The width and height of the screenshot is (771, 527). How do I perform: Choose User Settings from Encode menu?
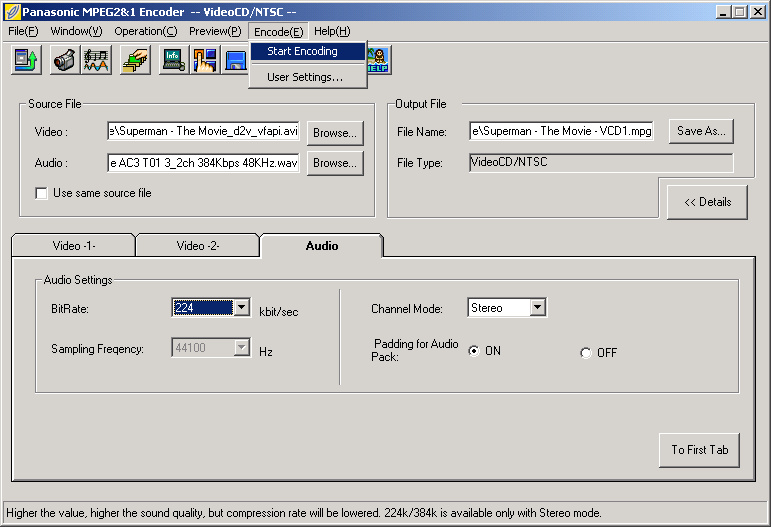(308, 77)
